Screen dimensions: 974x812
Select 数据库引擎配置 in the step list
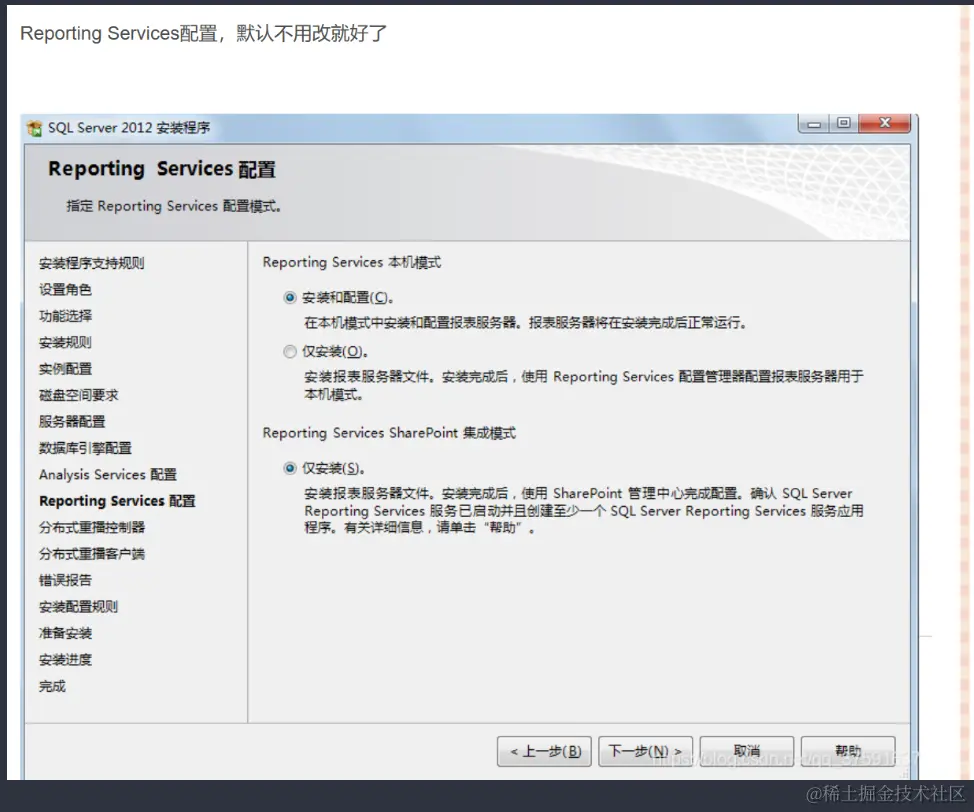point(85,448)
